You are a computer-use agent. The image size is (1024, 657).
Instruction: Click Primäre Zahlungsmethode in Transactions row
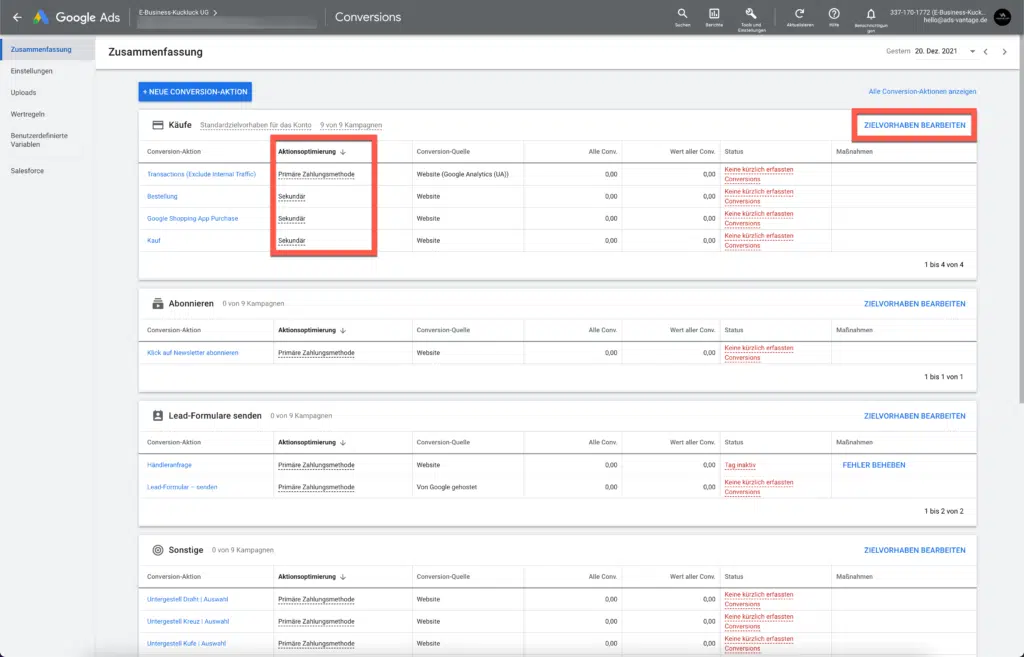pyautogui.click(x=316, y=174)
